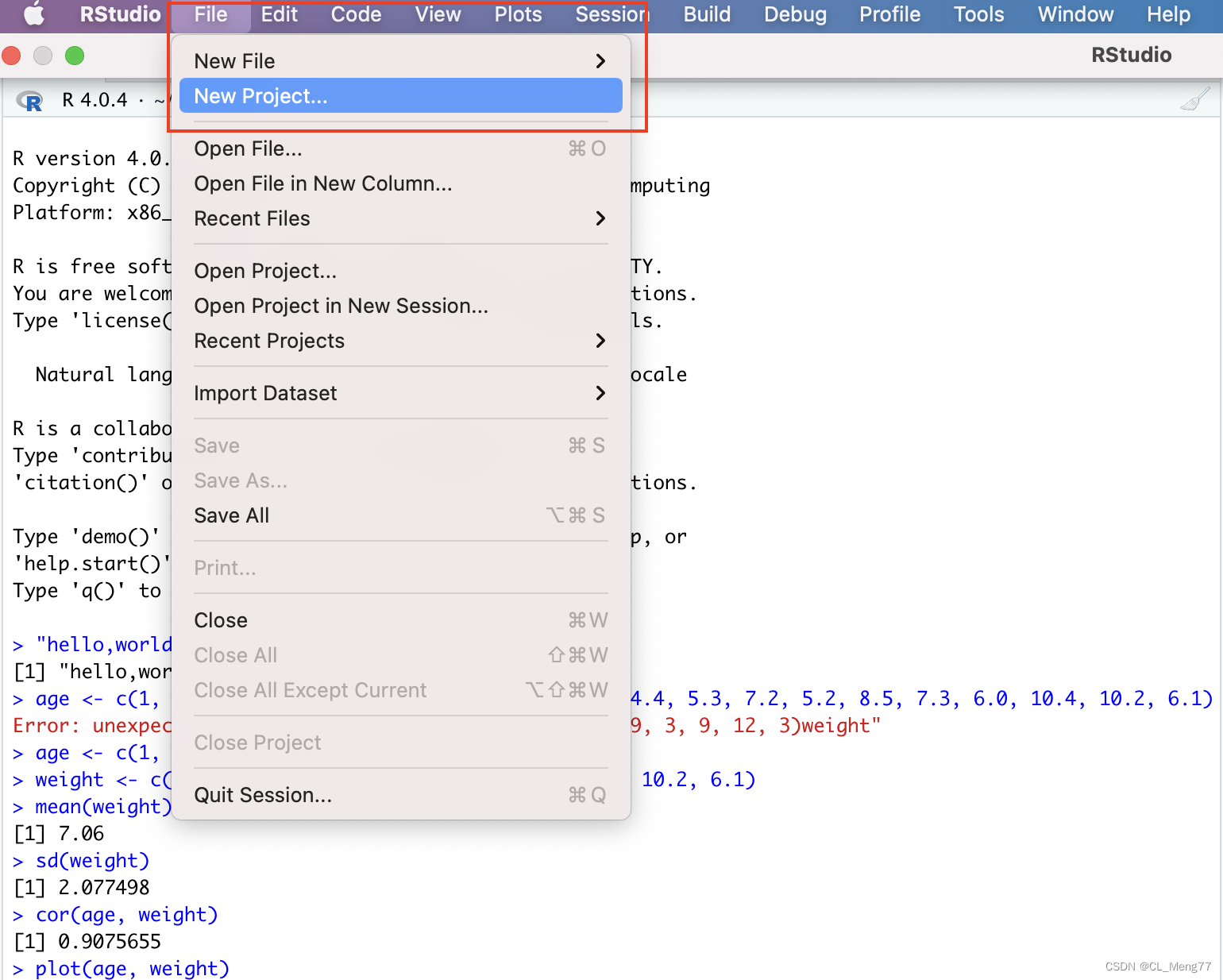
Task: Open the View menu
Action: coord(438,14)
